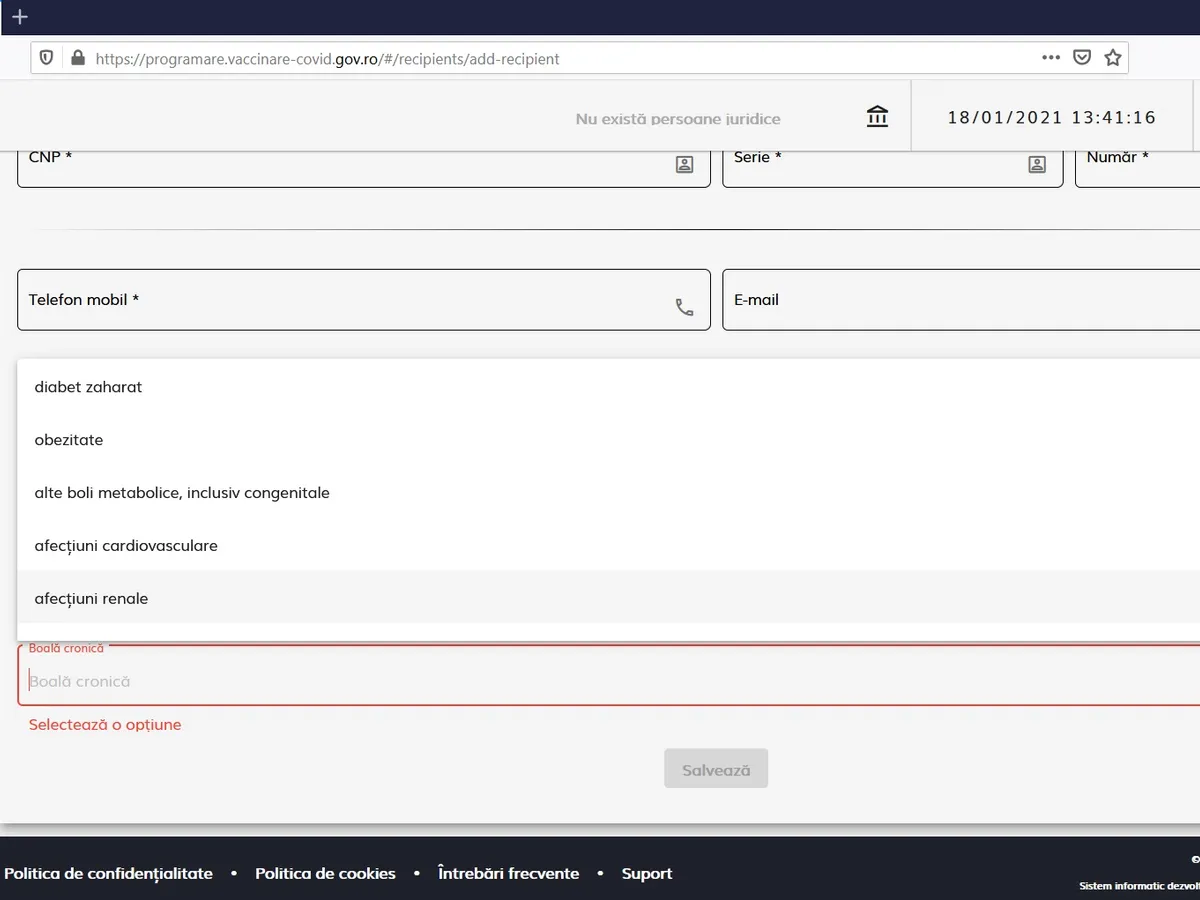Bookmark this page with star icon

click(1112, 58)
